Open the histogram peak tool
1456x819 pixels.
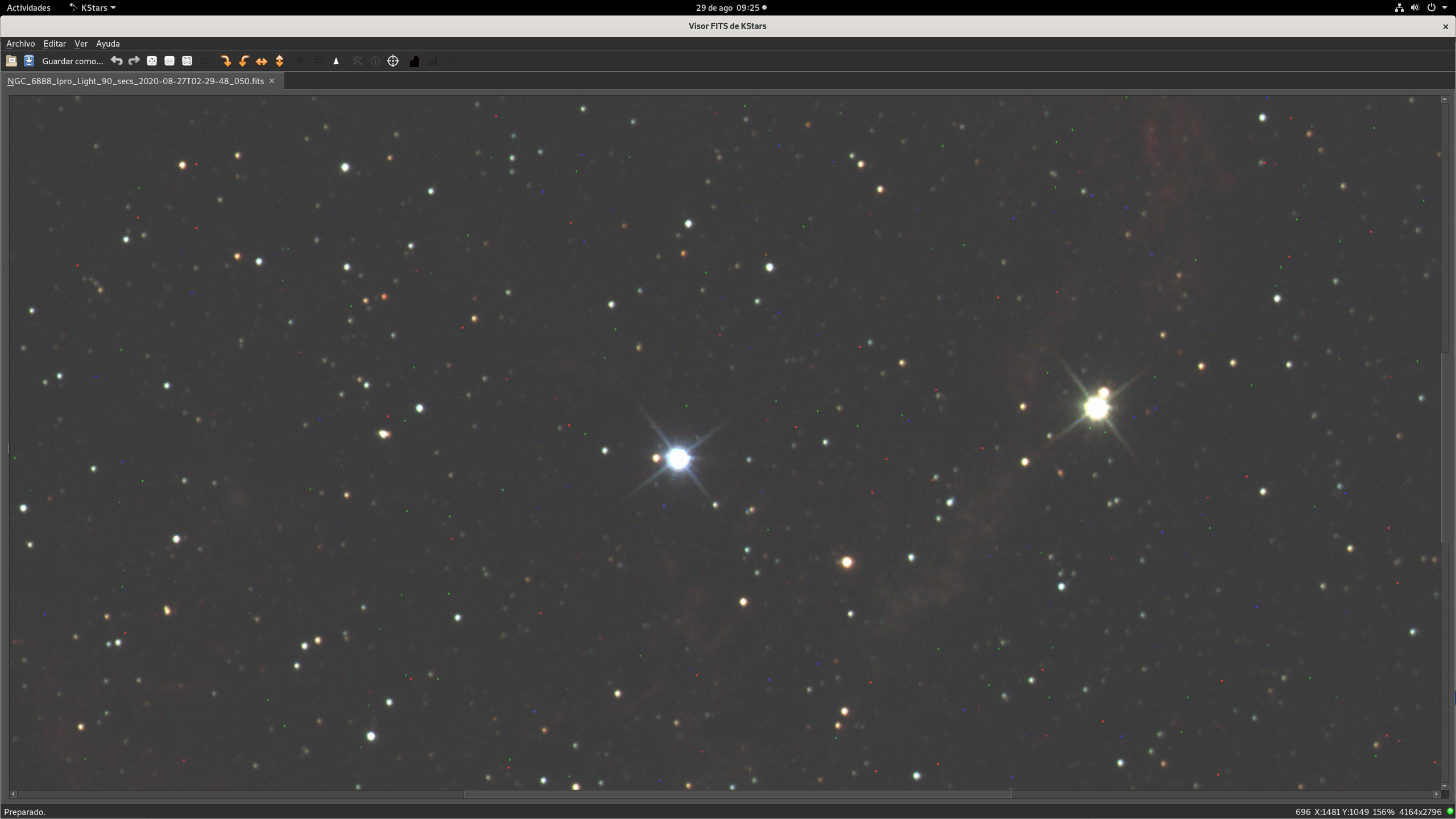(336, 61)
